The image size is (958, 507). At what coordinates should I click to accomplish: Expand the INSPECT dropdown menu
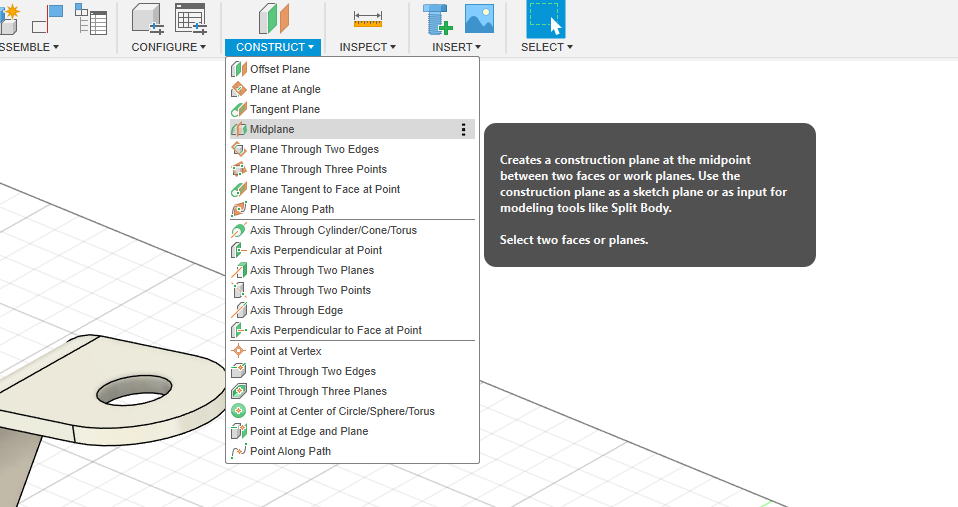[x=367, y=47]
